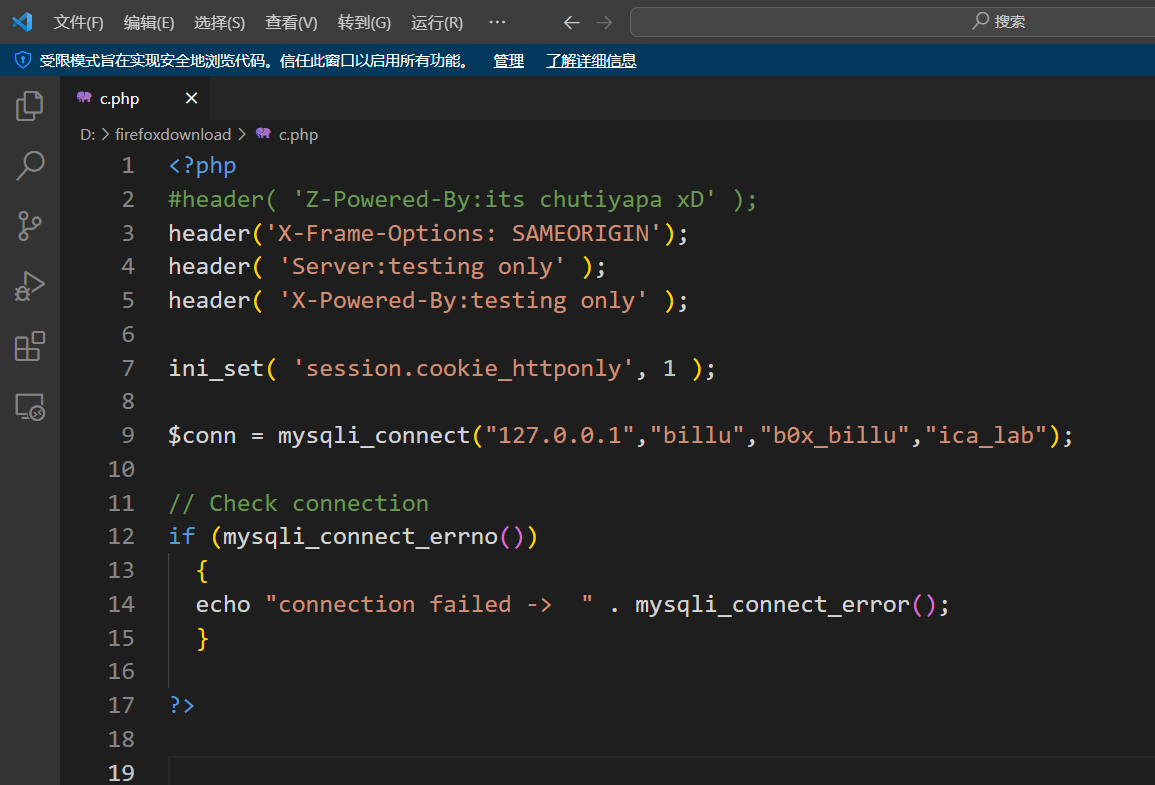Click the mysqli_connect_error call
The height and width of the screenshot is (785, 1155).
pyautogui.click(x=773, y=605)
